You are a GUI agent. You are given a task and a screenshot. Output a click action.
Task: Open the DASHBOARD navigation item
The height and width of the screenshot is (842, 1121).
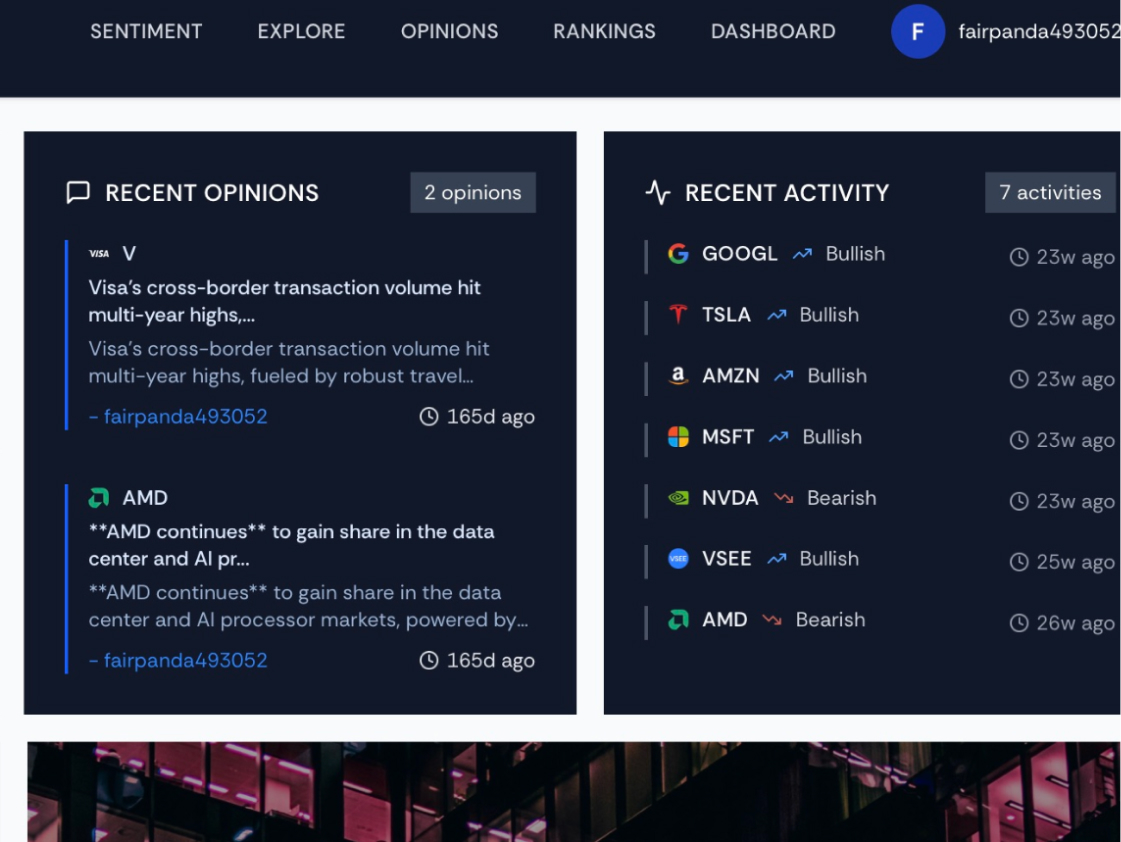(x=773, y=31)
